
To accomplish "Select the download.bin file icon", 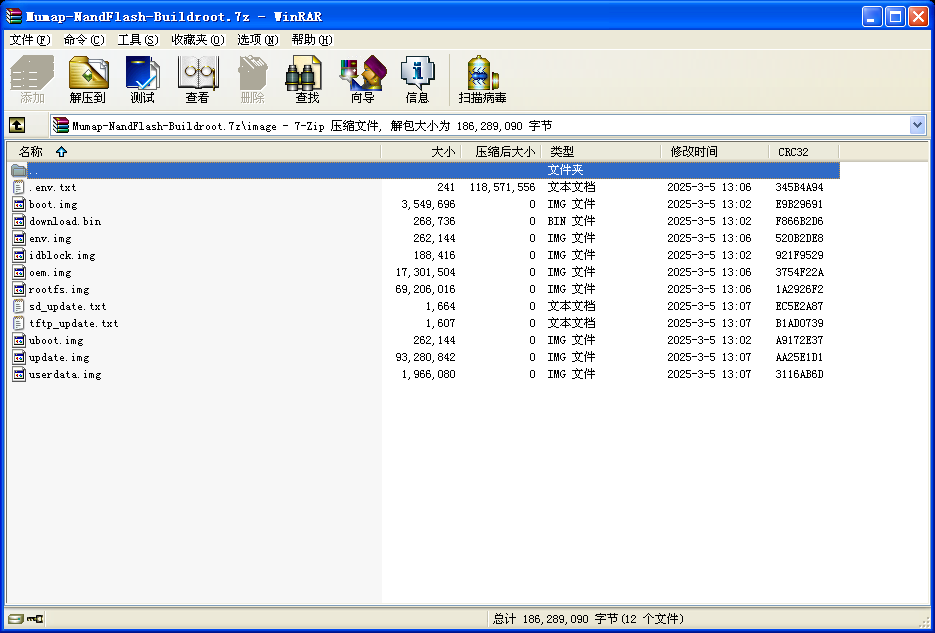I will [x=19, y=221].
